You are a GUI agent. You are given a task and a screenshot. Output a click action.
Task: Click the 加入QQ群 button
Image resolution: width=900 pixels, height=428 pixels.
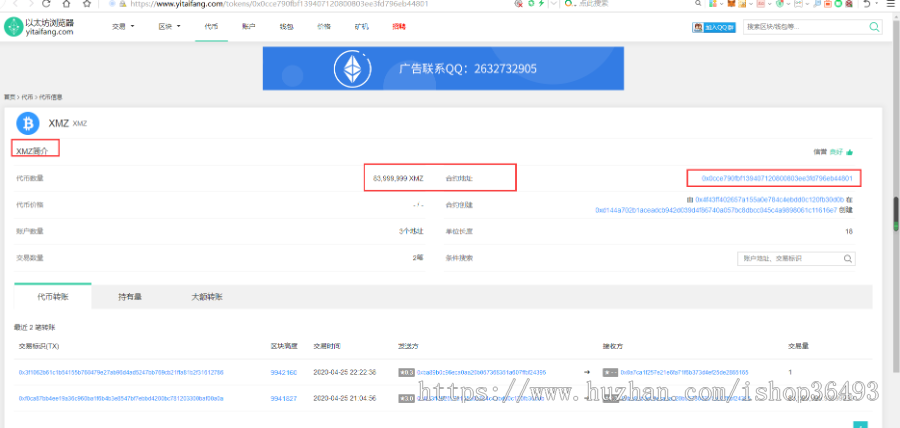point(713,27)
